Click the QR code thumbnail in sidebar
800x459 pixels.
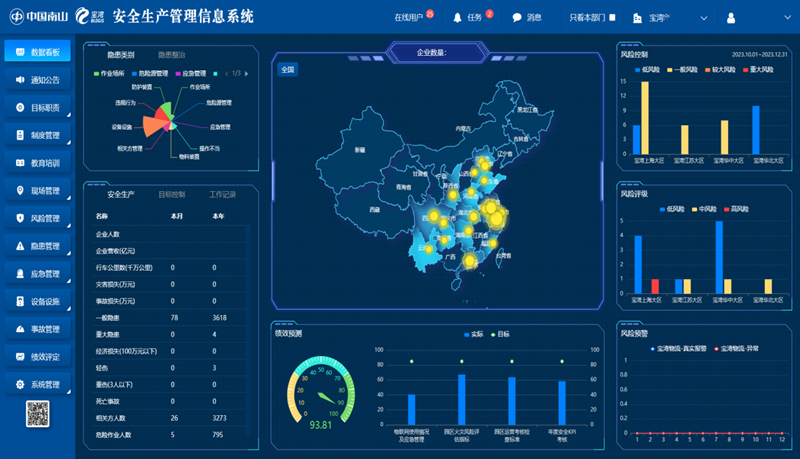(38, 414)
